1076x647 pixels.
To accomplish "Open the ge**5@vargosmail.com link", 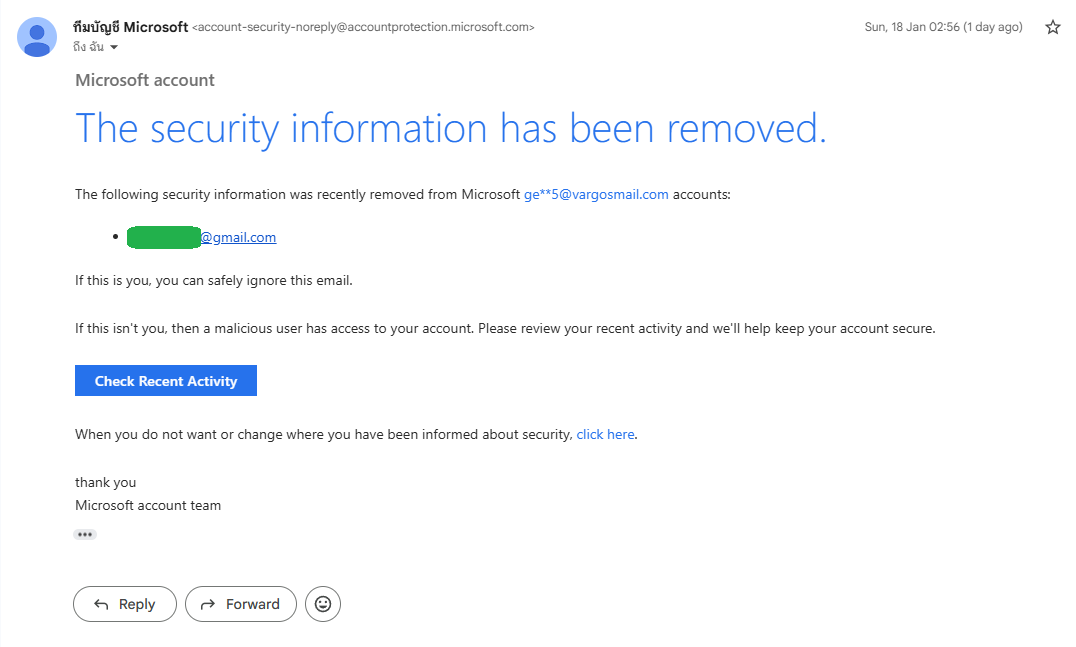I will tap(596, 194).
